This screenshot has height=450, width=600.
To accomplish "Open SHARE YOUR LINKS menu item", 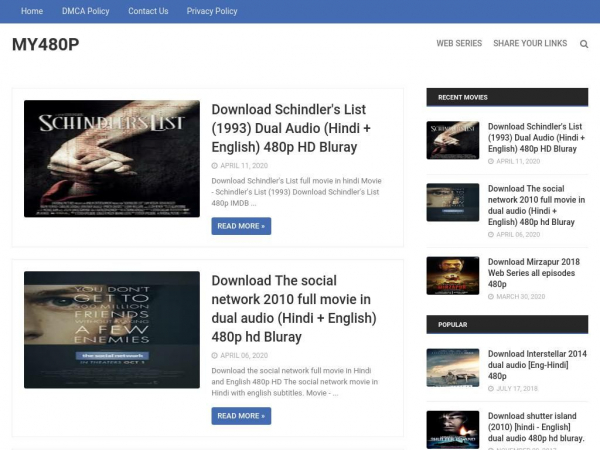I will click(530, 44).
